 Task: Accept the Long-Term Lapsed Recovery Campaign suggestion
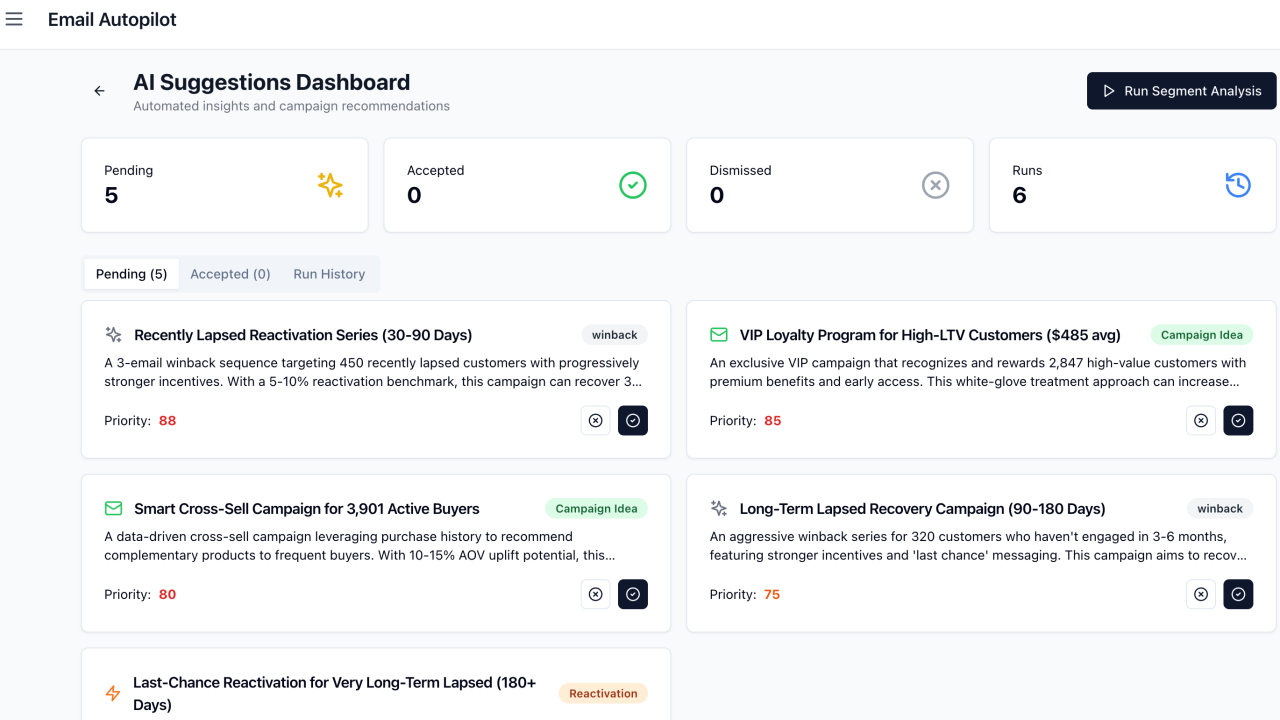(1238, 594)
